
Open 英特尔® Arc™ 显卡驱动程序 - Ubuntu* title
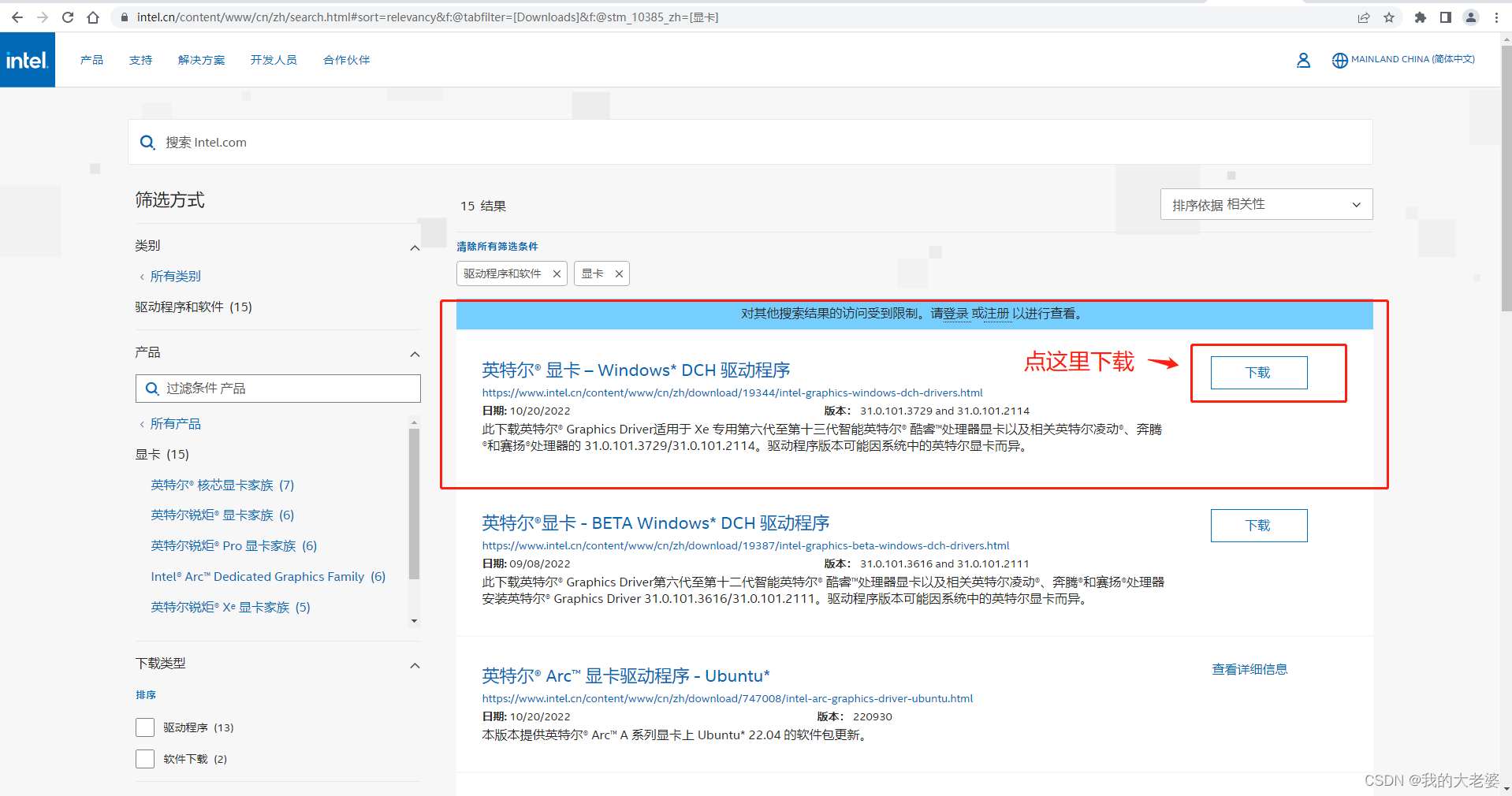point(626,676)
